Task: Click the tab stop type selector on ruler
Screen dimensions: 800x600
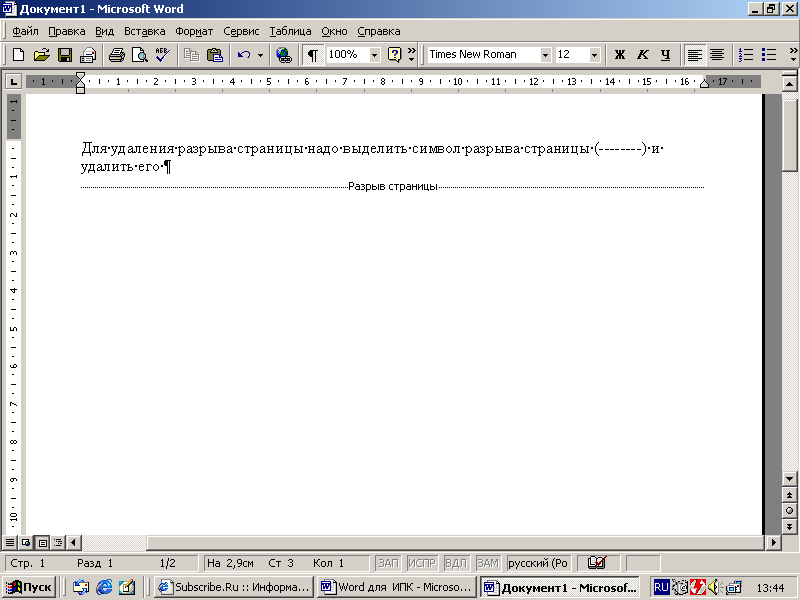Action: [x=13, y=82]
